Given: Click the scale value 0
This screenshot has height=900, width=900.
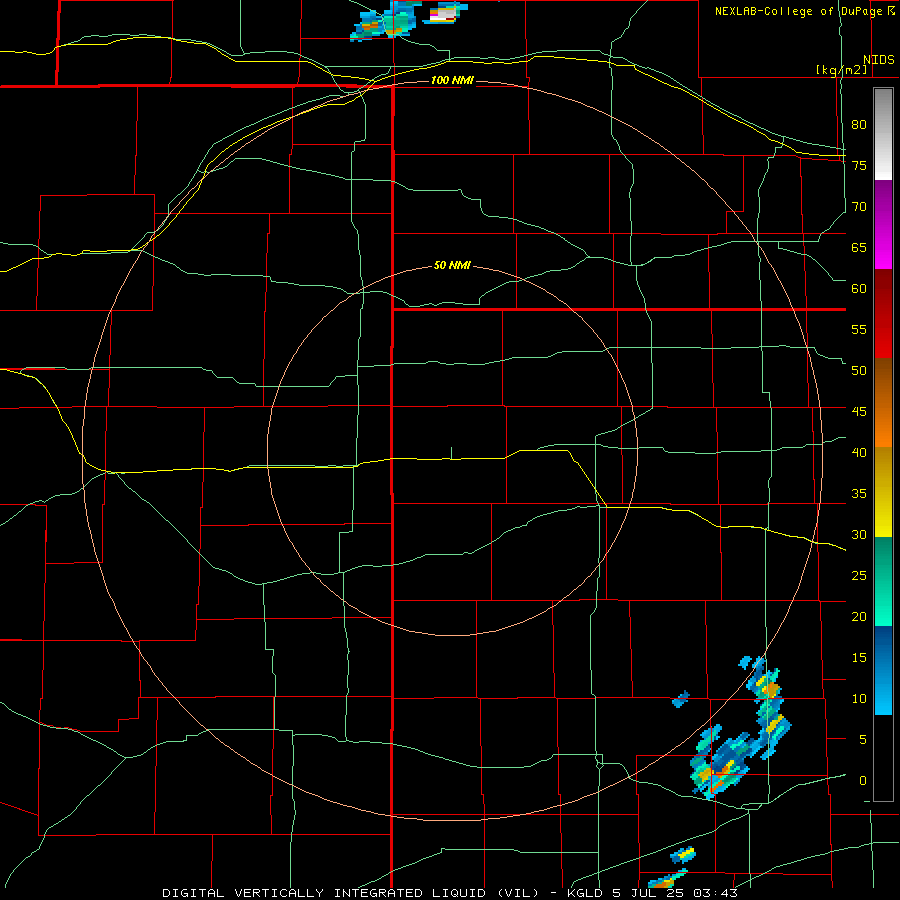Looking at the screenshot, I should [863, 781].
